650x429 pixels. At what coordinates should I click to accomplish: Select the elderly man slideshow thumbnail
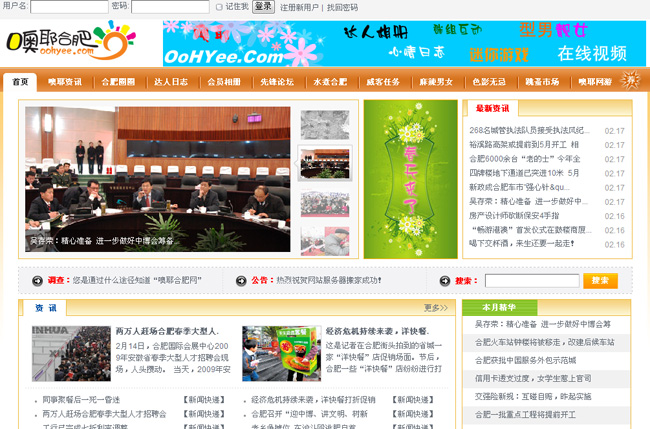click(325, 241)
